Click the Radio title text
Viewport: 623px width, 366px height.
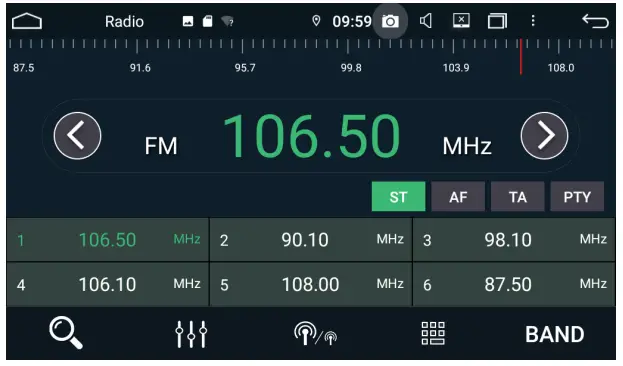[124, 21]
